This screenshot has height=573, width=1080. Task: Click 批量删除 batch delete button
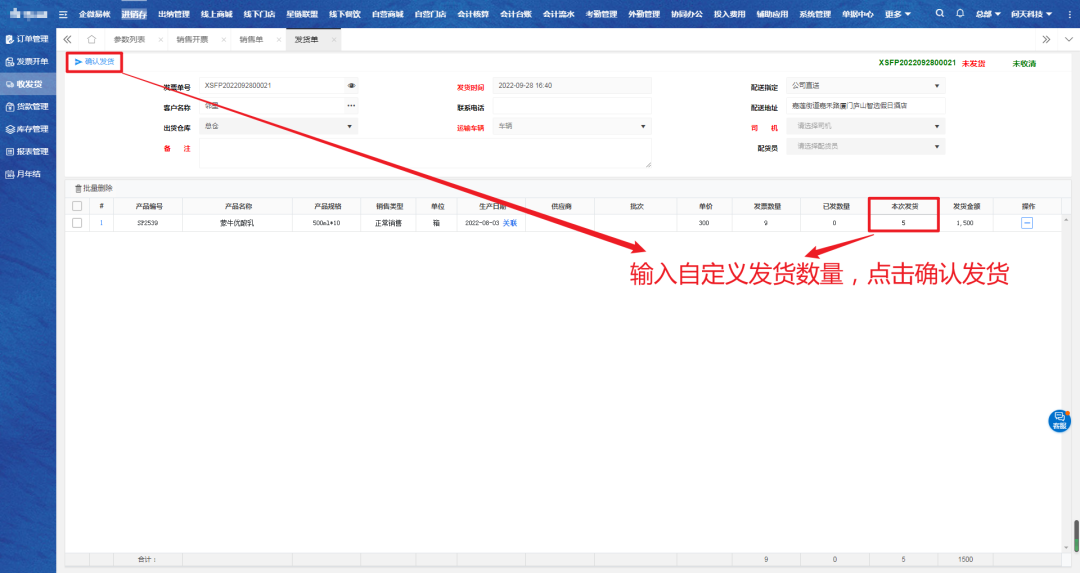pos(94,188)
